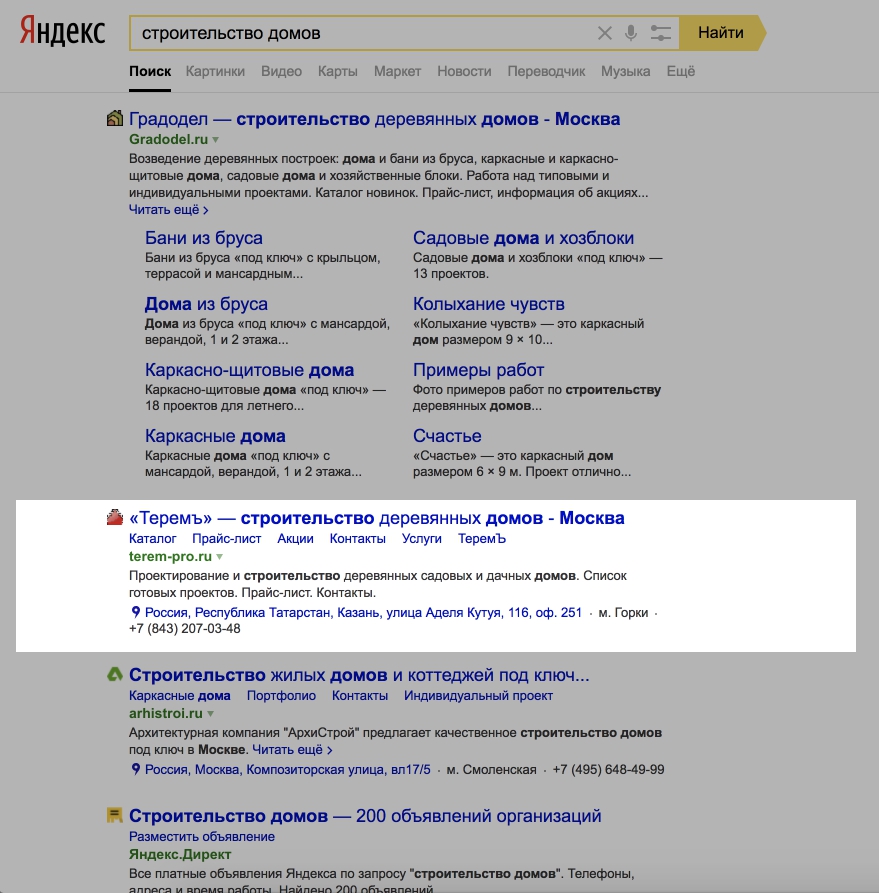The height and width of the screenshot is (893, 879).
Task: Open the Каркасно-щитовые дома sitelink
Action: (250, 370)
